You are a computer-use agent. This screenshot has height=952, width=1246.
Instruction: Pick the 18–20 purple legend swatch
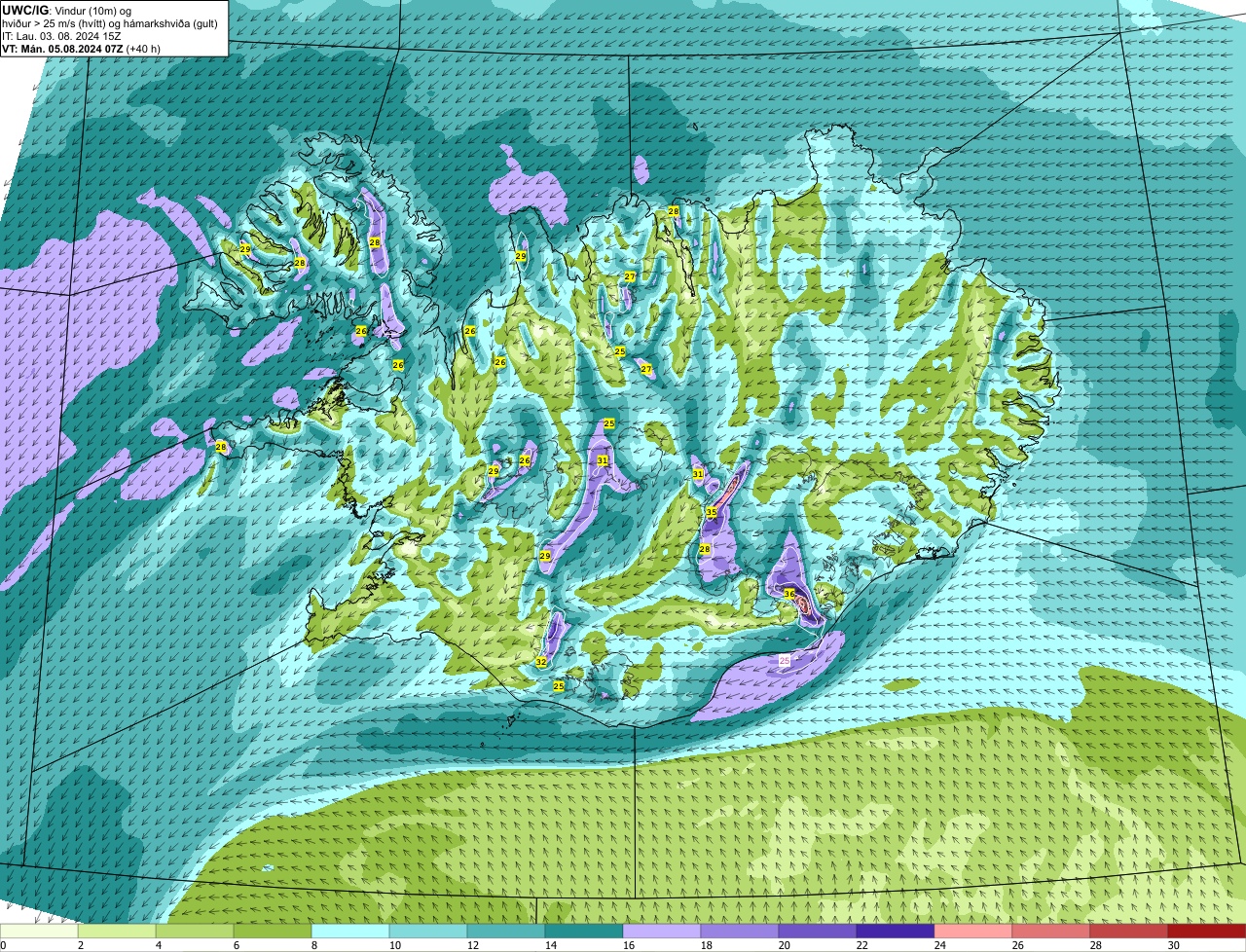(x=740, y=932)
